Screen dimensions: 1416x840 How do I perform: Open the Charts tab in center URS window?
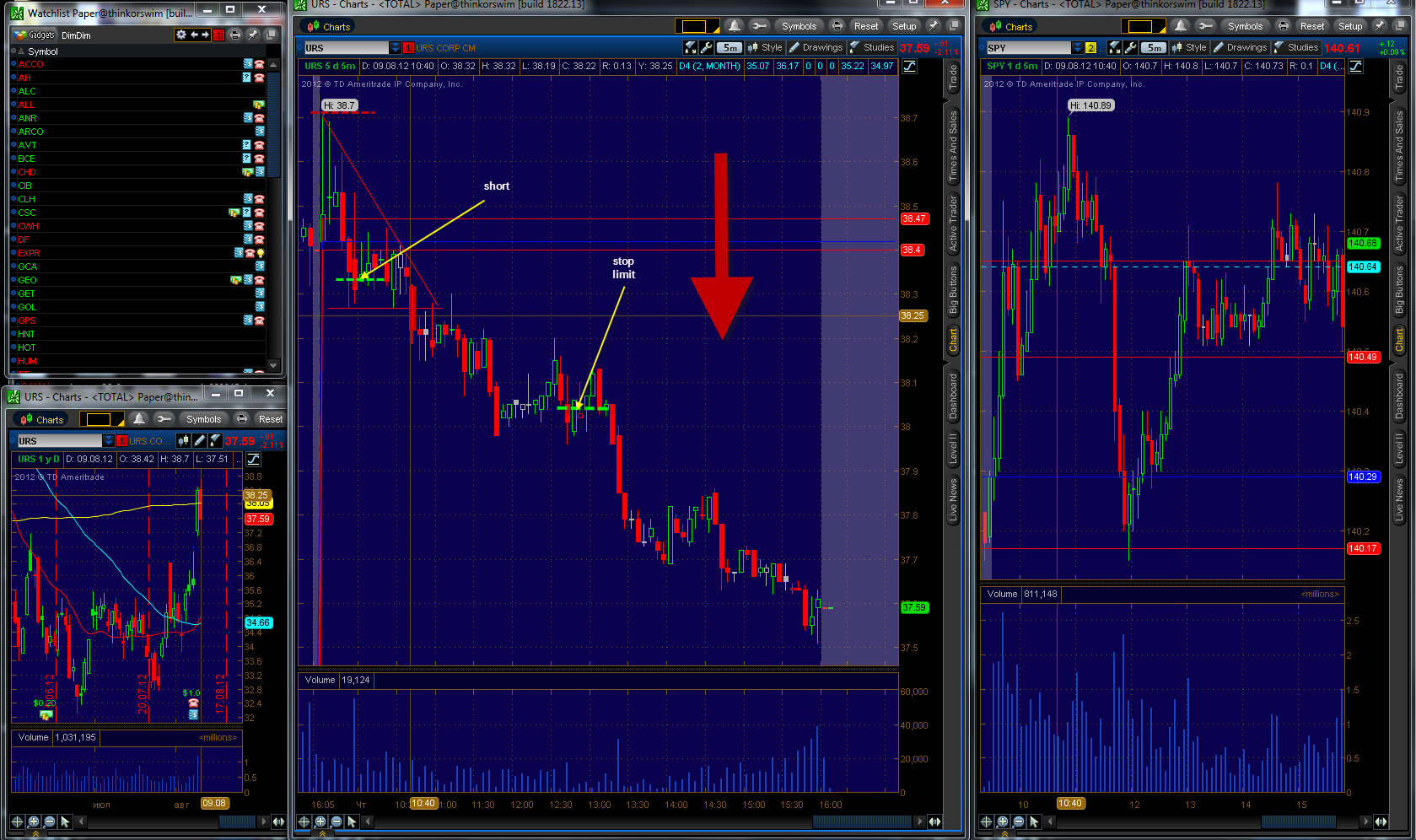(x=329, y=26)
